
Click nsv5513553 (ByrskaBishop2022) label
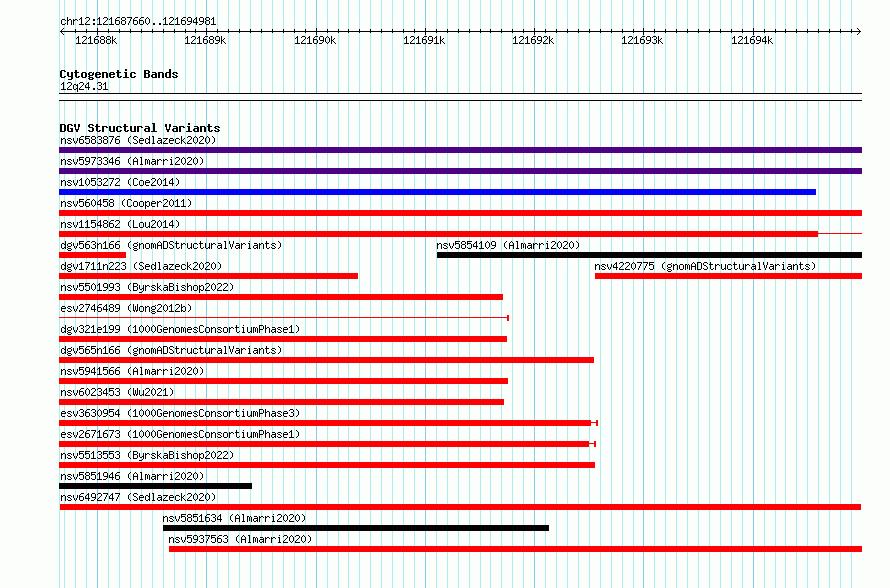point(147,455)
